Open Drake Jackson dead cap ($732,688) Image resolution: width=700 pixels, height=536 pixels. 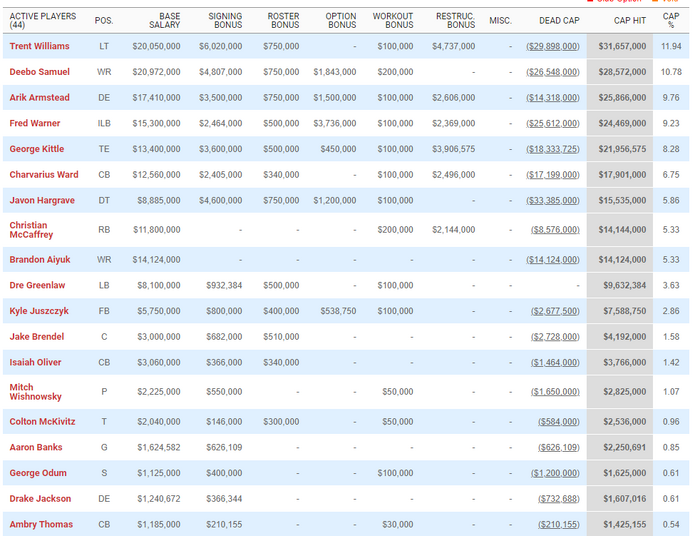(558, 499)
